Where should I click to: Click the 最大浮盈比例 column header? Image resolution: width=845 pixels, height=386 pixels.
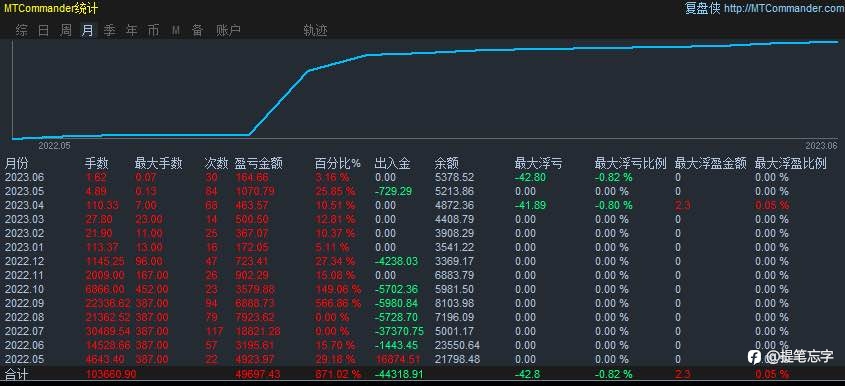click(791, 163)
